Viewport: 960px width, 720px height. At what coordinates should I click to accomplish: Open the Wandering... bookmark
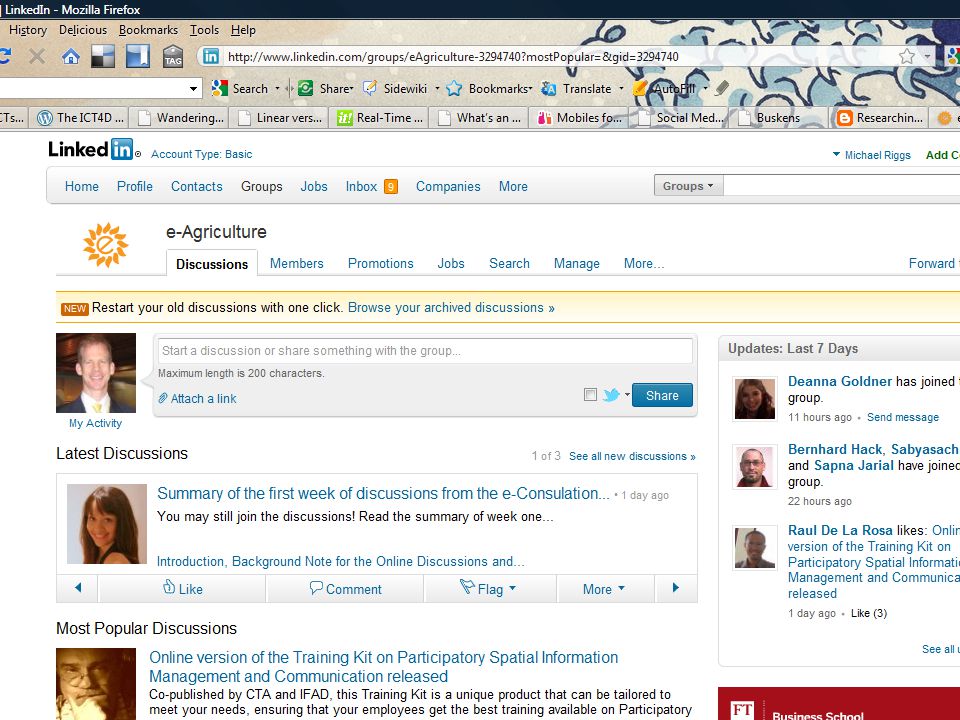181,118
